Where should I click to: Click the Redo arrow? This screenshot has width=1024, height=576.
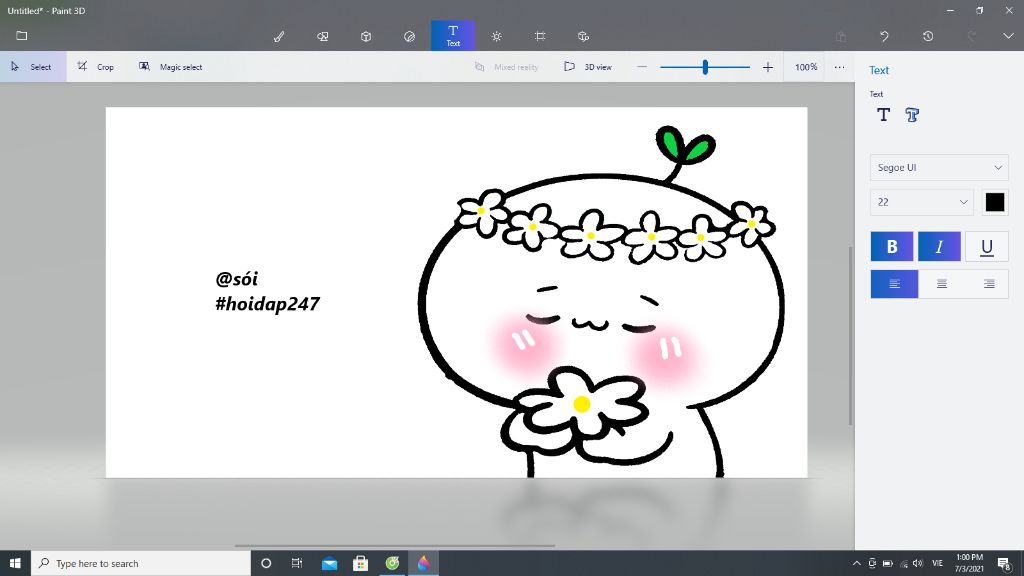click(972, 36)
